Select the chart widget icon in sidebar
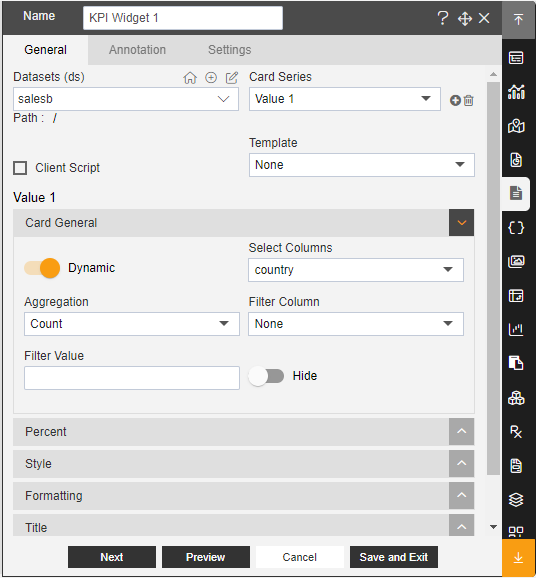The width and height of the screenshot is (536, 578). [516, 92]
